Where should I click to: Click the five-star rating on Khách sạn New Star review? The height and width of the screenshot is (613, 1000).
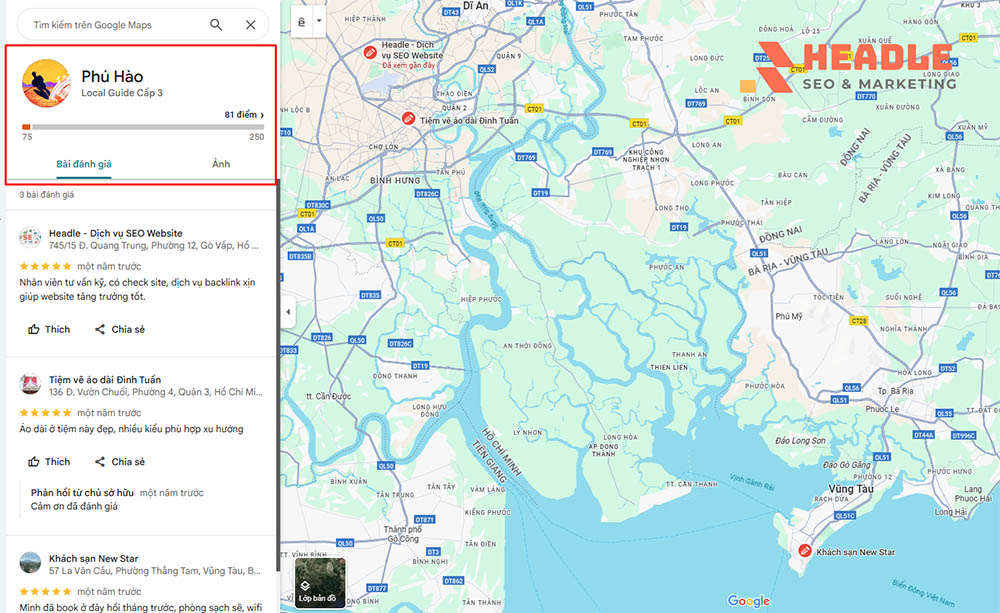click(x=45, y=591)
